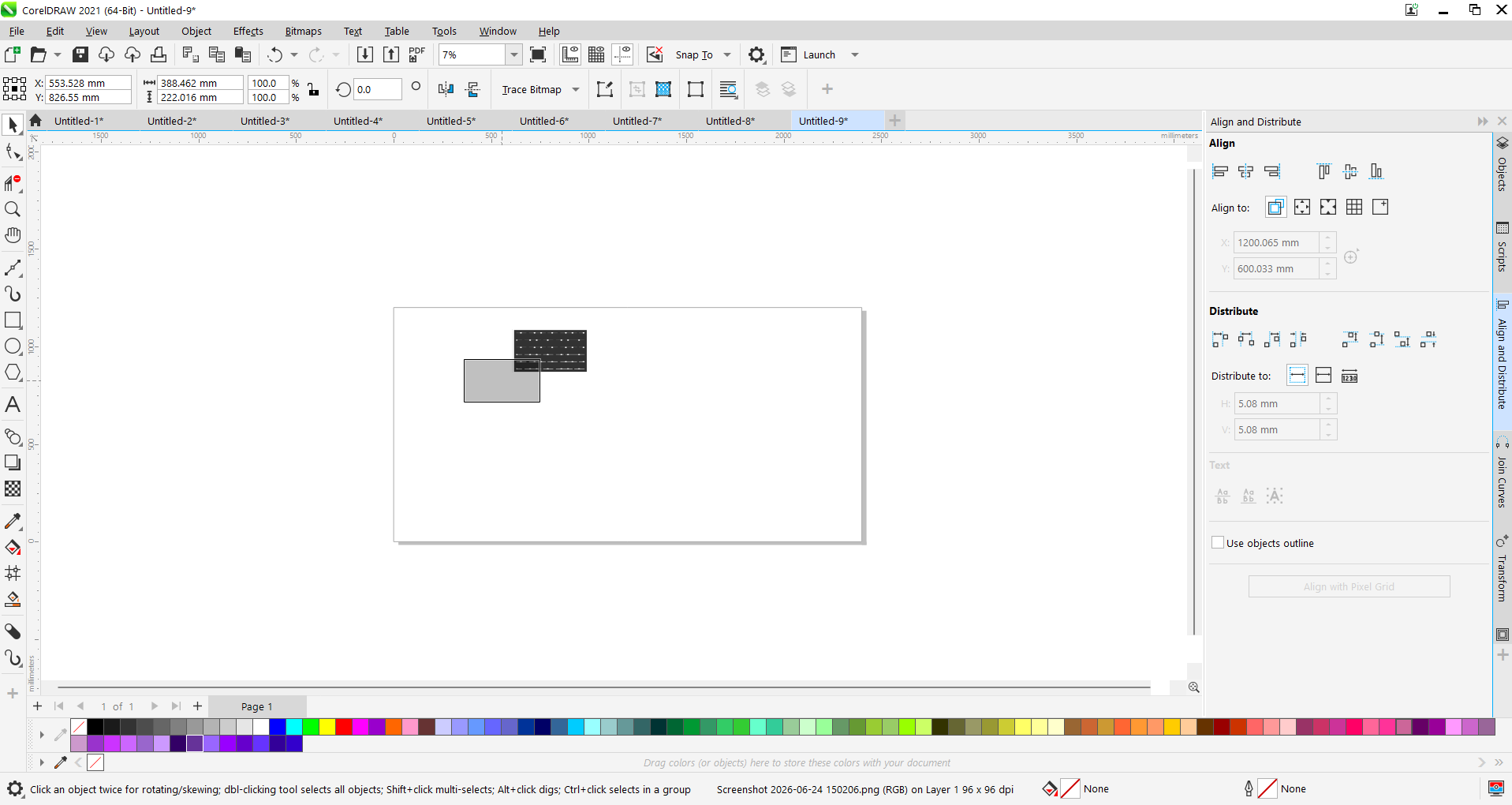Screen dimensions: 1512x805
Task: Click the rotation angle field
Action: point(378,89)
